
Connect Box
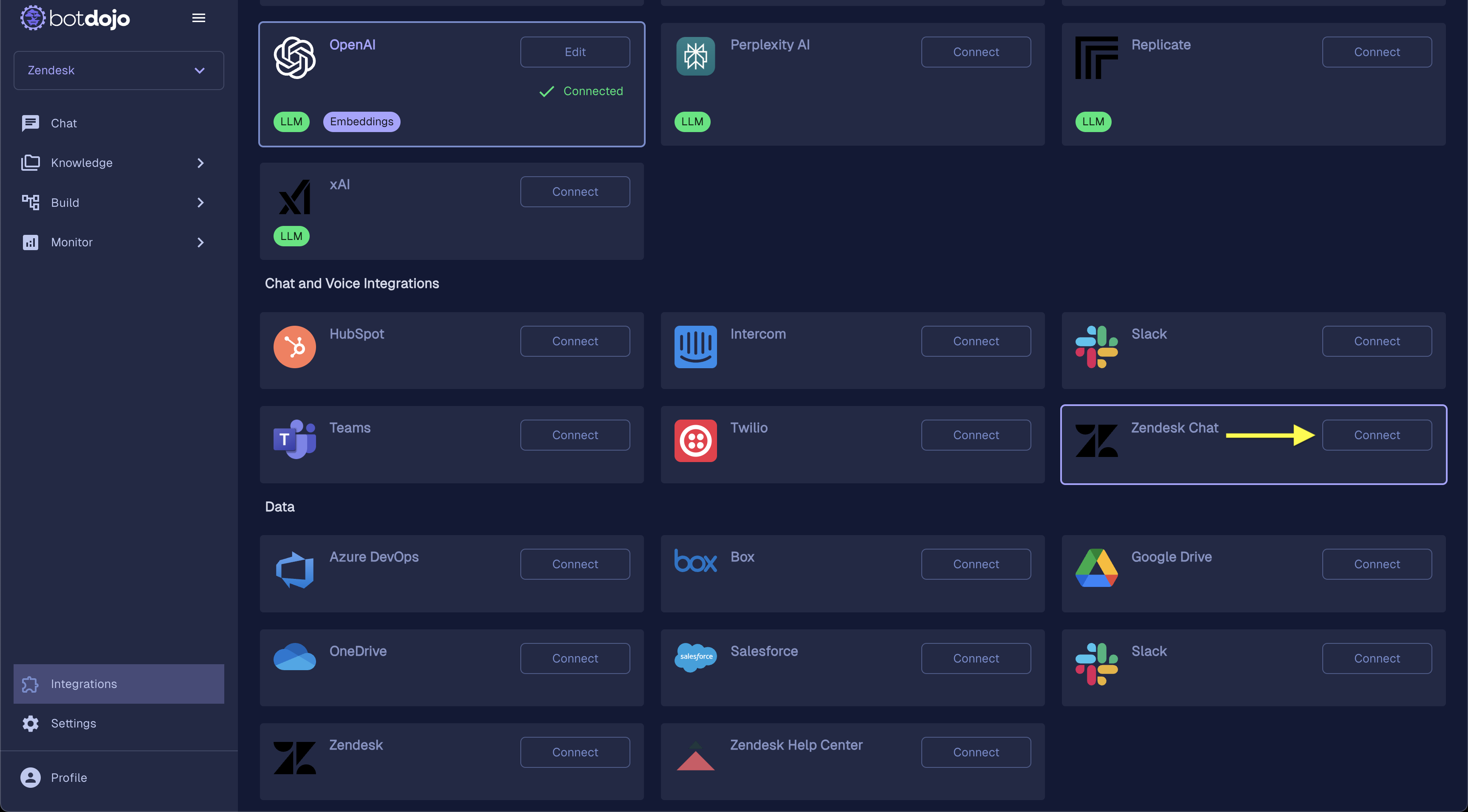(x=976, y=564)
